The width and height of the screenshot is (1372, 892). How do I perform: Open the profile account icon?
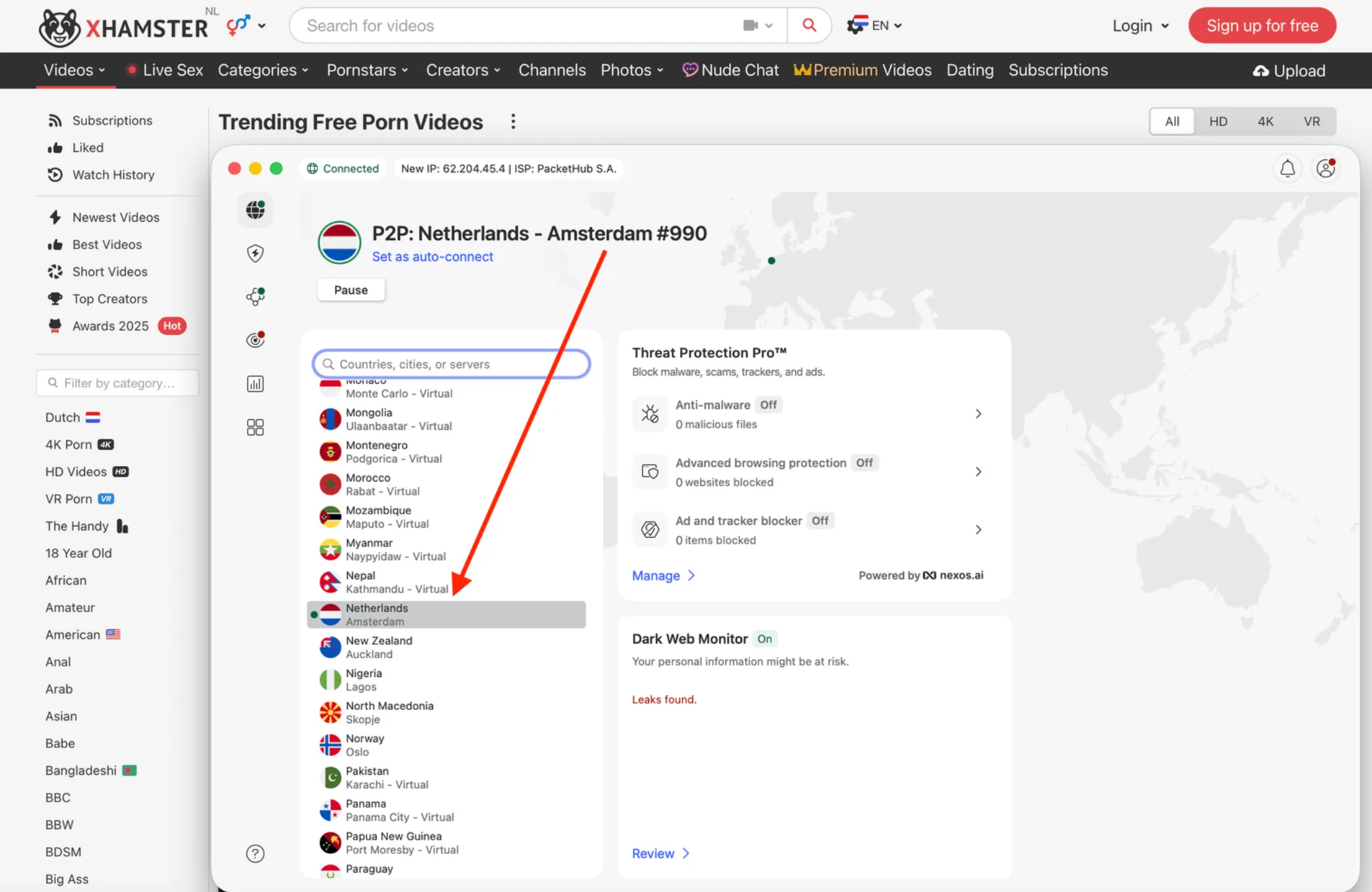[1325, 169]
